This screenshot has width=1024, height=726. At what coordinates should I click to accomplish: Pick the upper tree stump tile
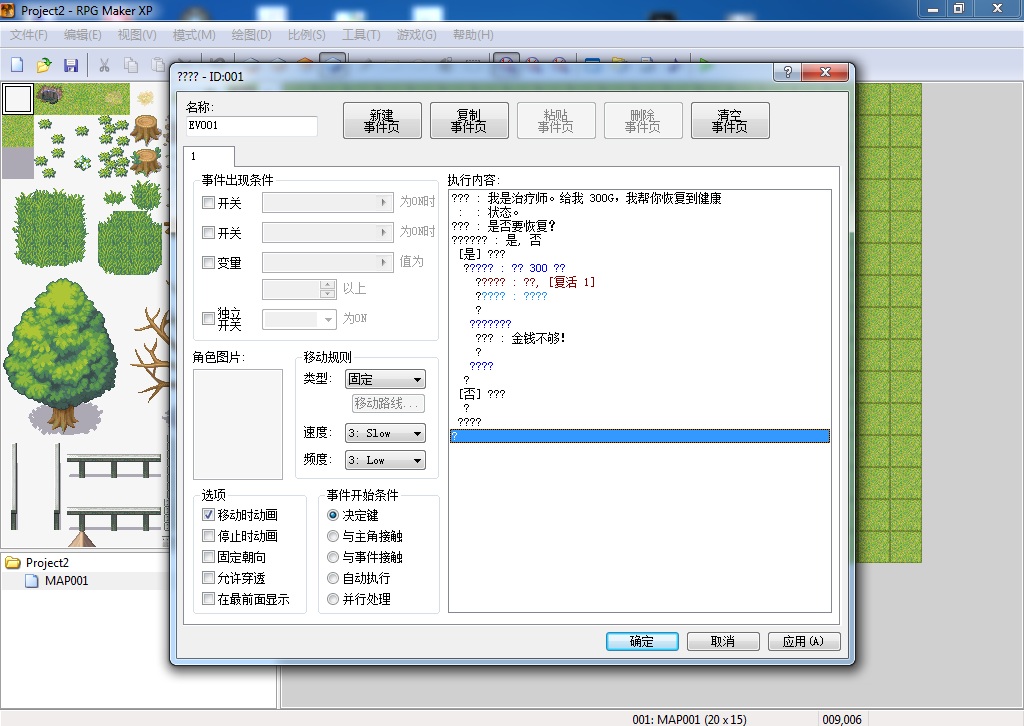[147, 130]
